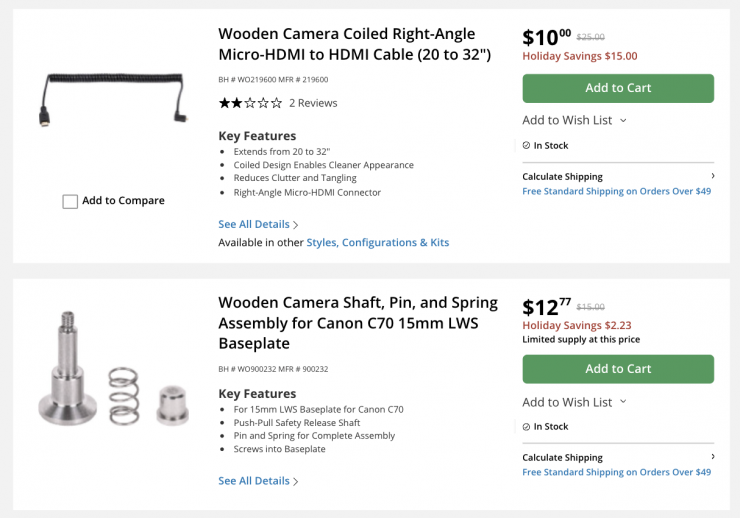
Task: Open See All Details for coiled HDMI cable
Action: pos(258,224)
